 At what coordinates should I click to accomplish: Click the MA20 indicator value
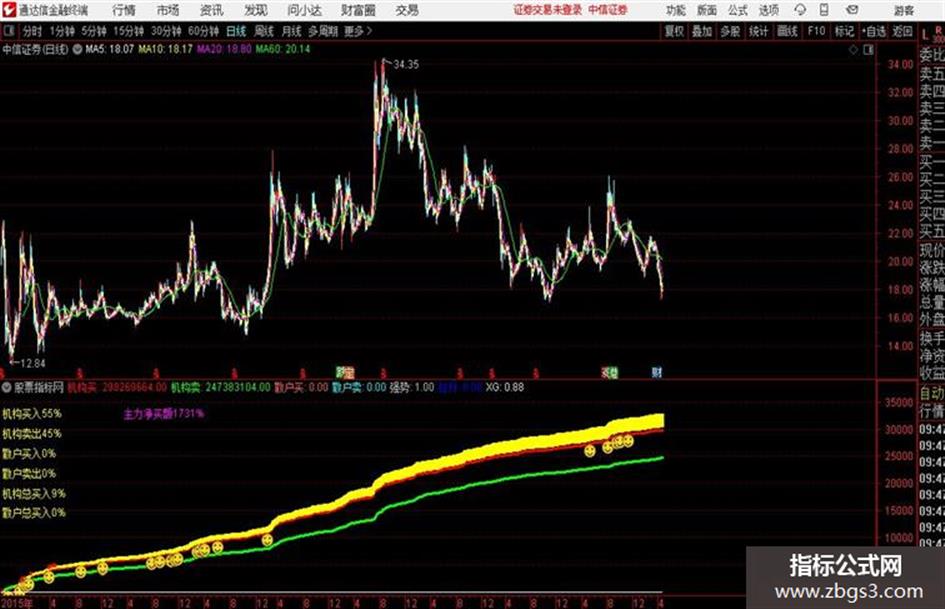pos(224,49)
